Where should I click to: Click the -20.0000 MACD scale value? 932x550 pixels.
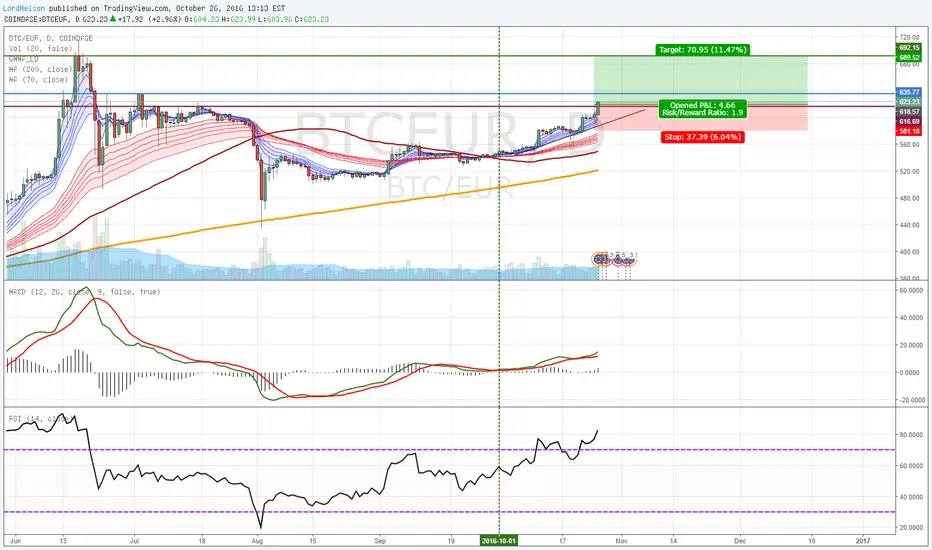point(911,400)
